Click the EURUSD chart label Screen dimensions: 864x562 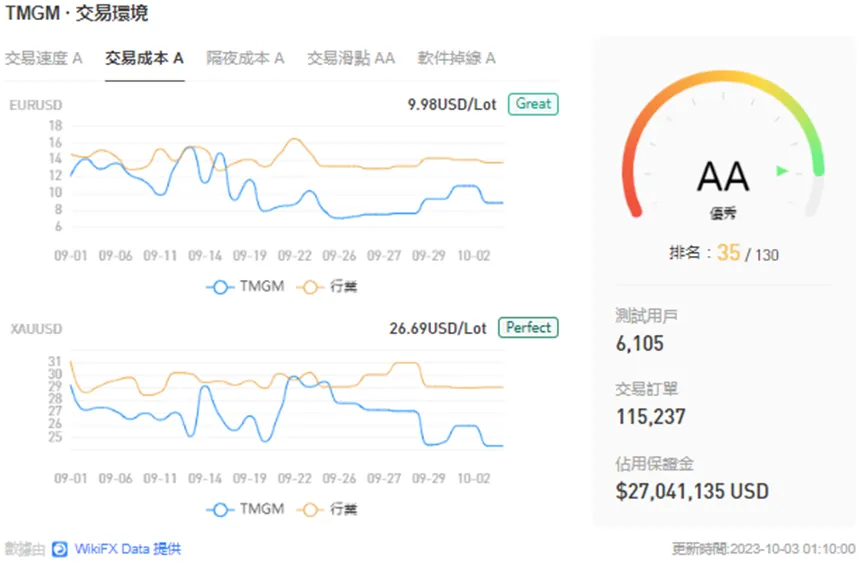pyautogui.click(x=36, y=105)
